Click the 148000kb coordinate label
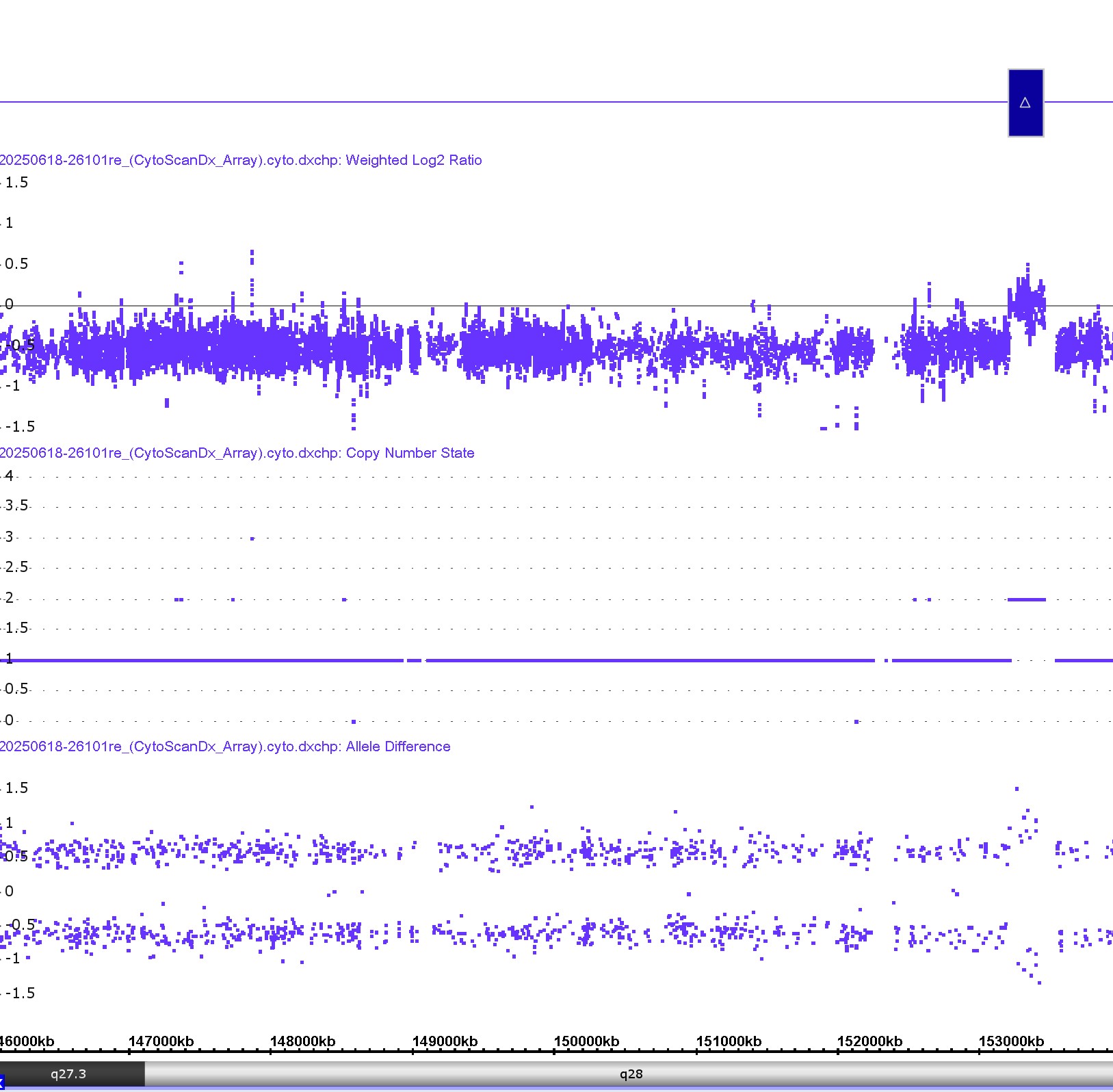 (303, 1041)
